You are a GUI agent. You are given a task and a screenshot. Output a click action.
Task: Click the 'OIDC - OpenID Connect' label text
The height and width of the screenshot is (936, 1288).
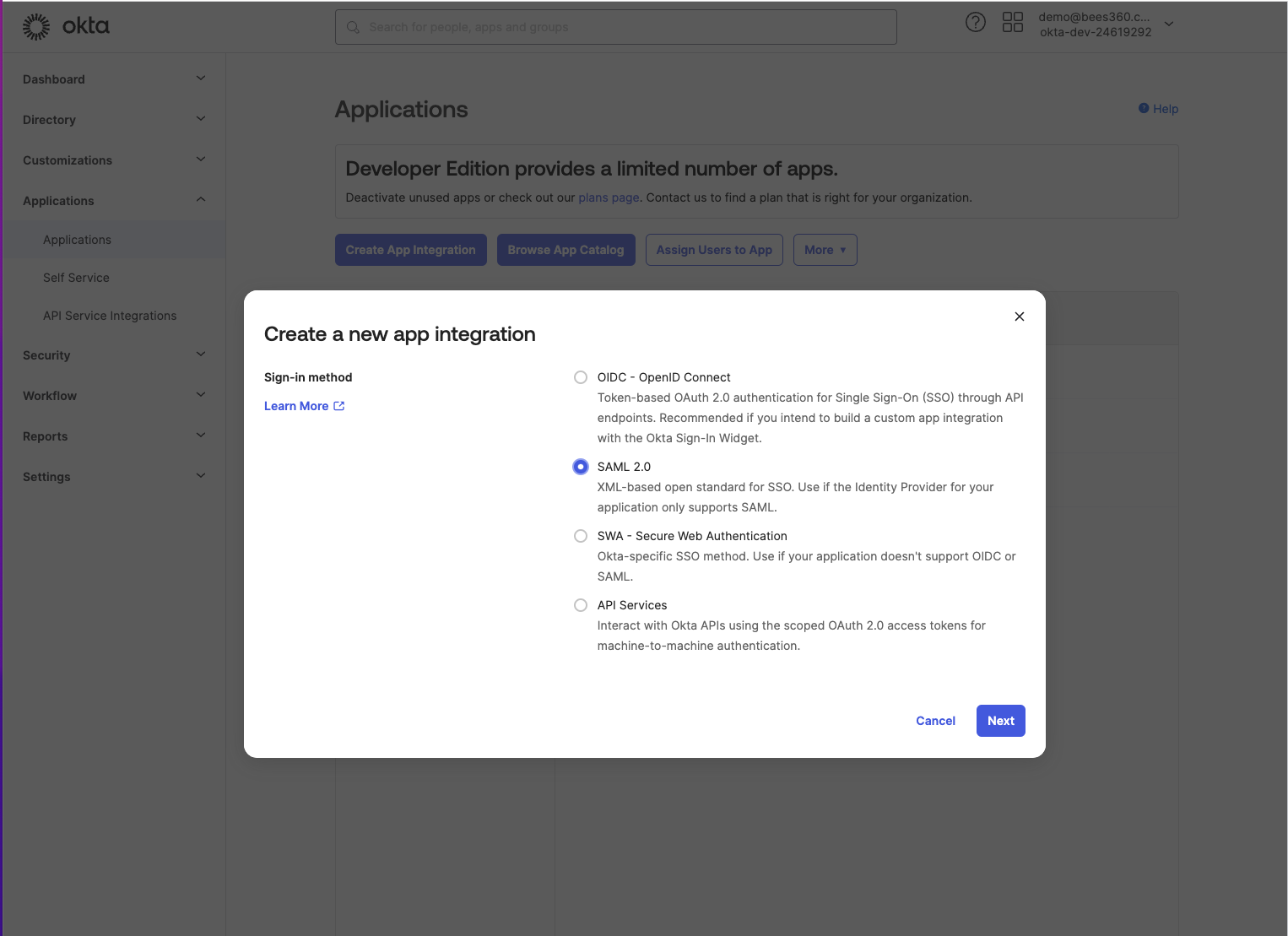coord(663,377)
